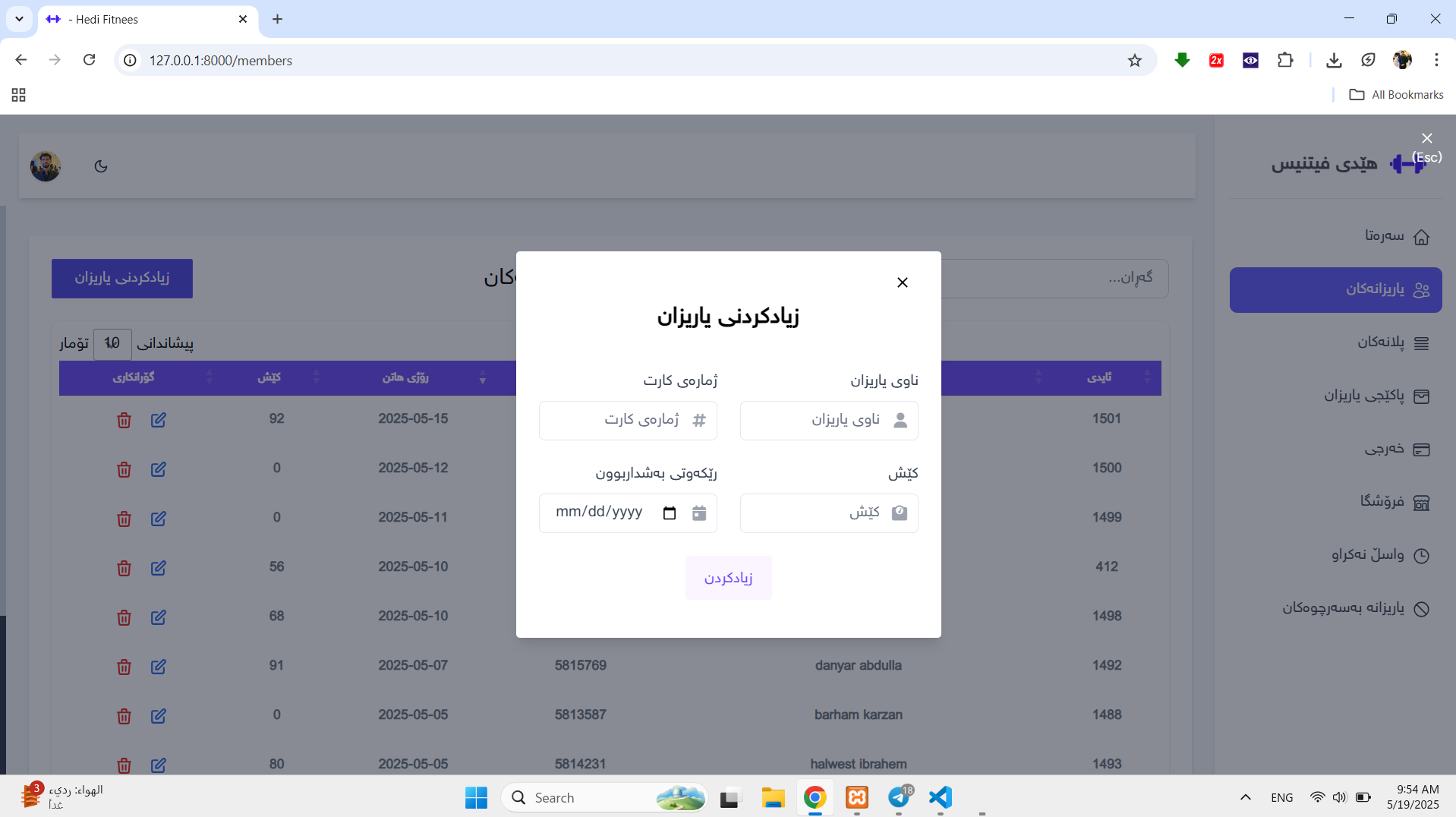Delete the row dated 2025-05-11

[124, 519]
